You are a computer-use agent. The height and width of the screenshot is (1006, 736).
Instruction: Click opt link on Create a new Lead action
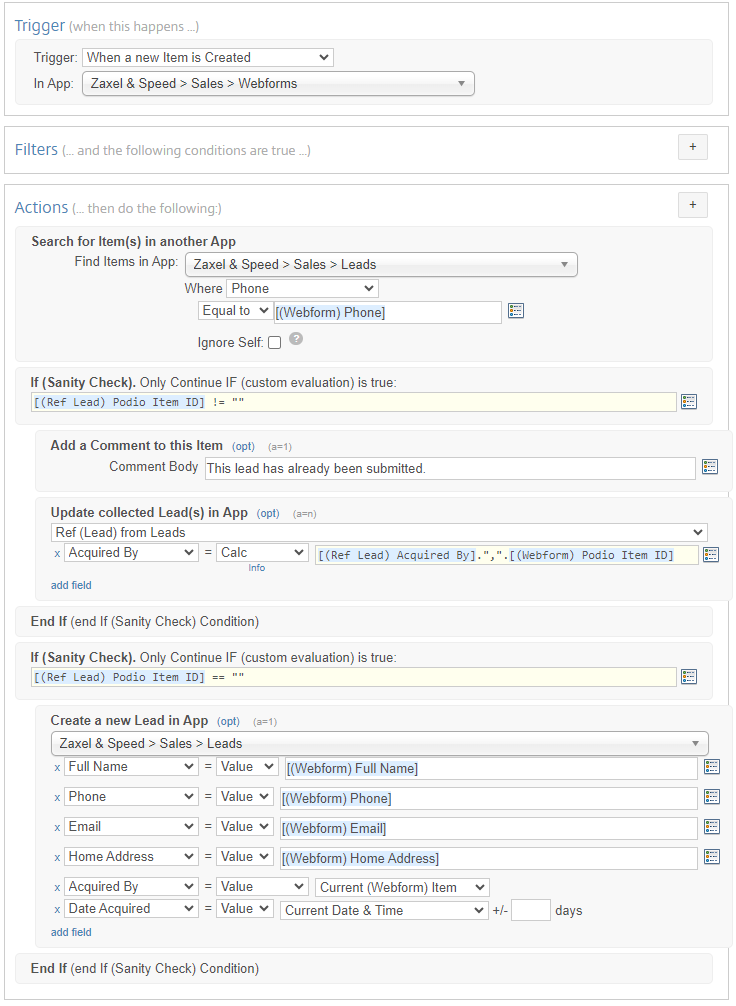tap(228, 722)
